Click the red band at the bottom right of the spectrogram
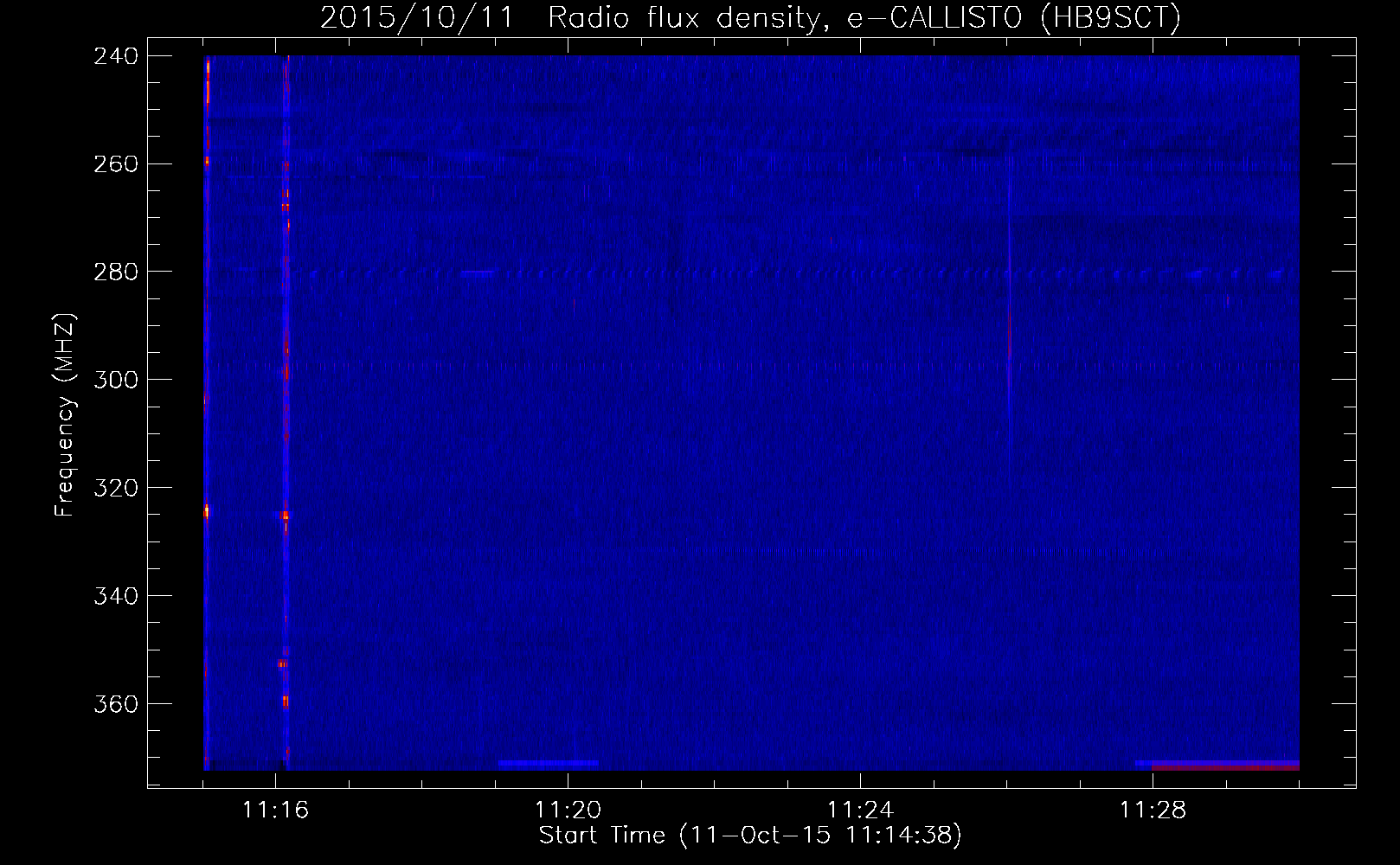Image resolution: width=1400 pixels, height=865 pixels. (1225, 766)
